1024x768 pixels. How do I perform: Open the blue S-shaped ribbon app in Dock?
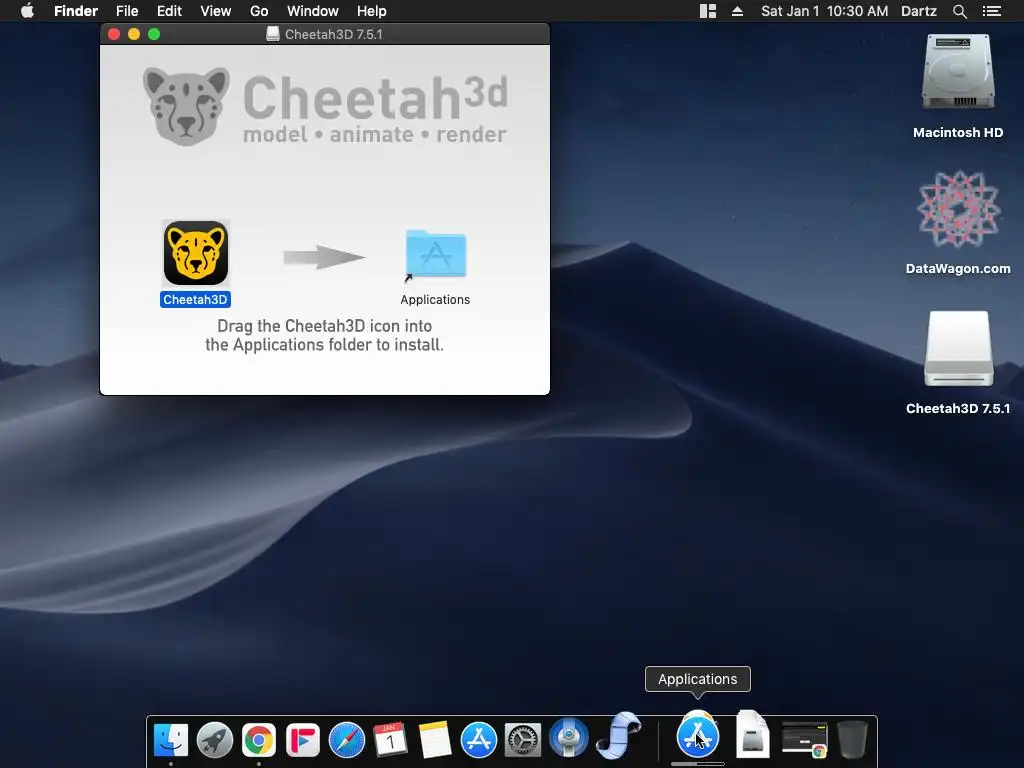[x=618, y=736]
